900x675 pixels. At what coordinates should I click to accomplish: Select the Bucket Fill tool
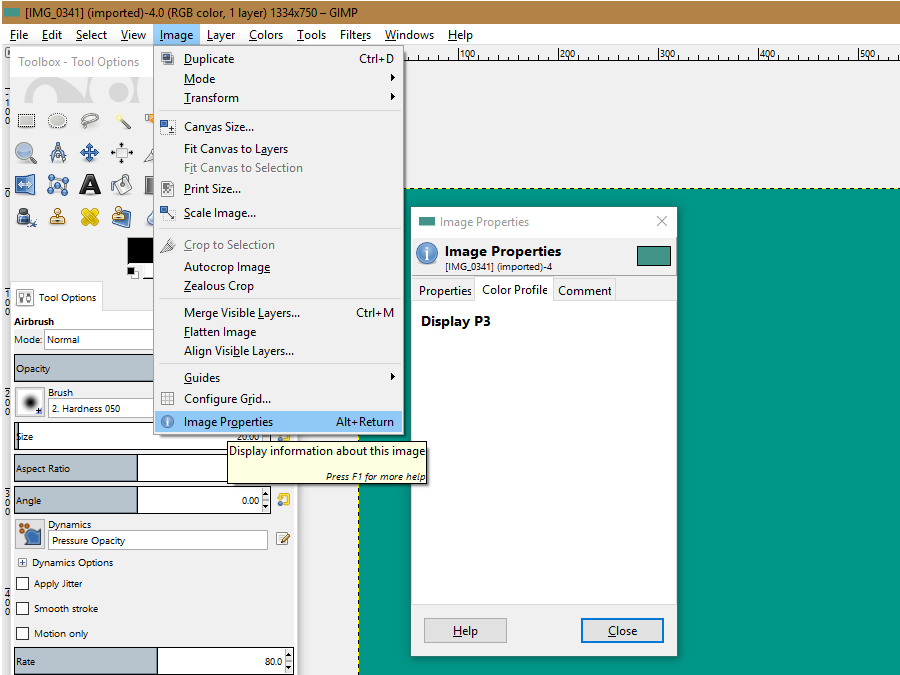click(122, 185)
